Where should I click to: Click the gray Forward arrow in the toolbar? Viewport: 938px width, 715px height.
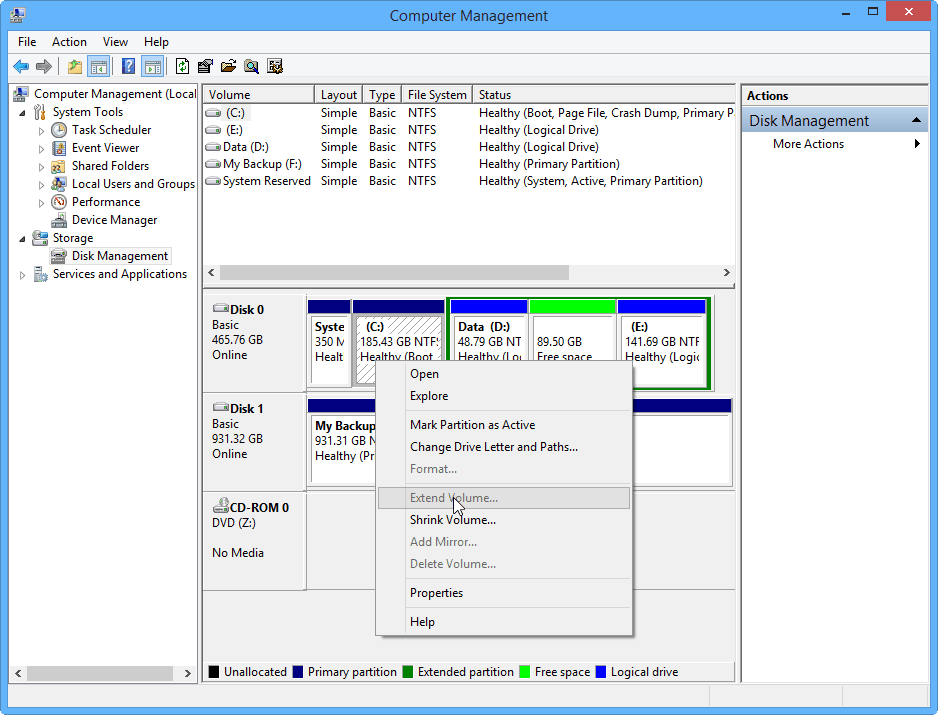point(44,66)
